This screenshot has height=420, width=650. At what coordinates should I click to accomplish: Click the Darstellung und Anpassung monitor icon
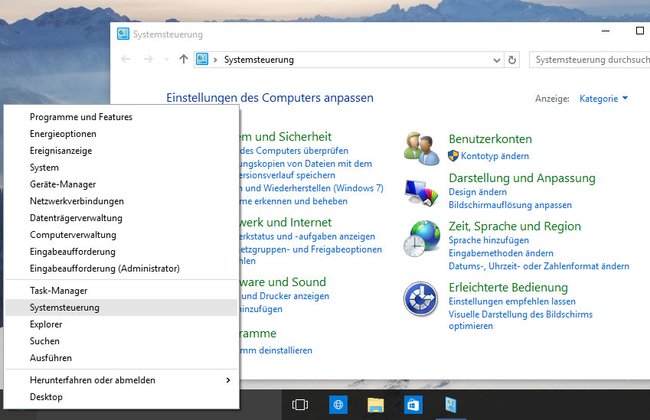422,193
